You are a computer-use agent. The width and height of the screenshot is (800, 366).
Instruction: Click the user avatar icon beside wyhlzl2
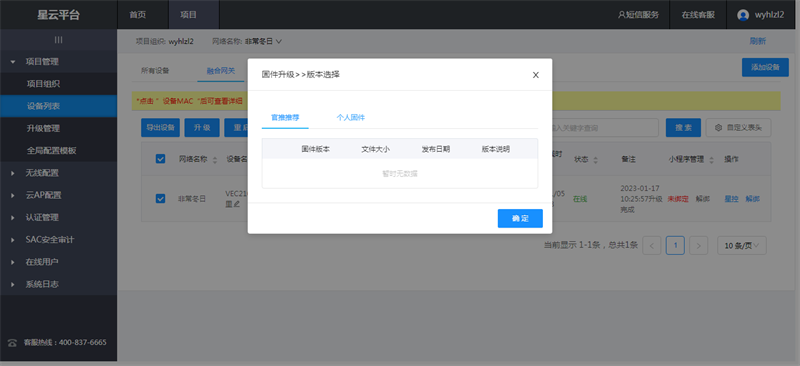[x=743, y=15]
